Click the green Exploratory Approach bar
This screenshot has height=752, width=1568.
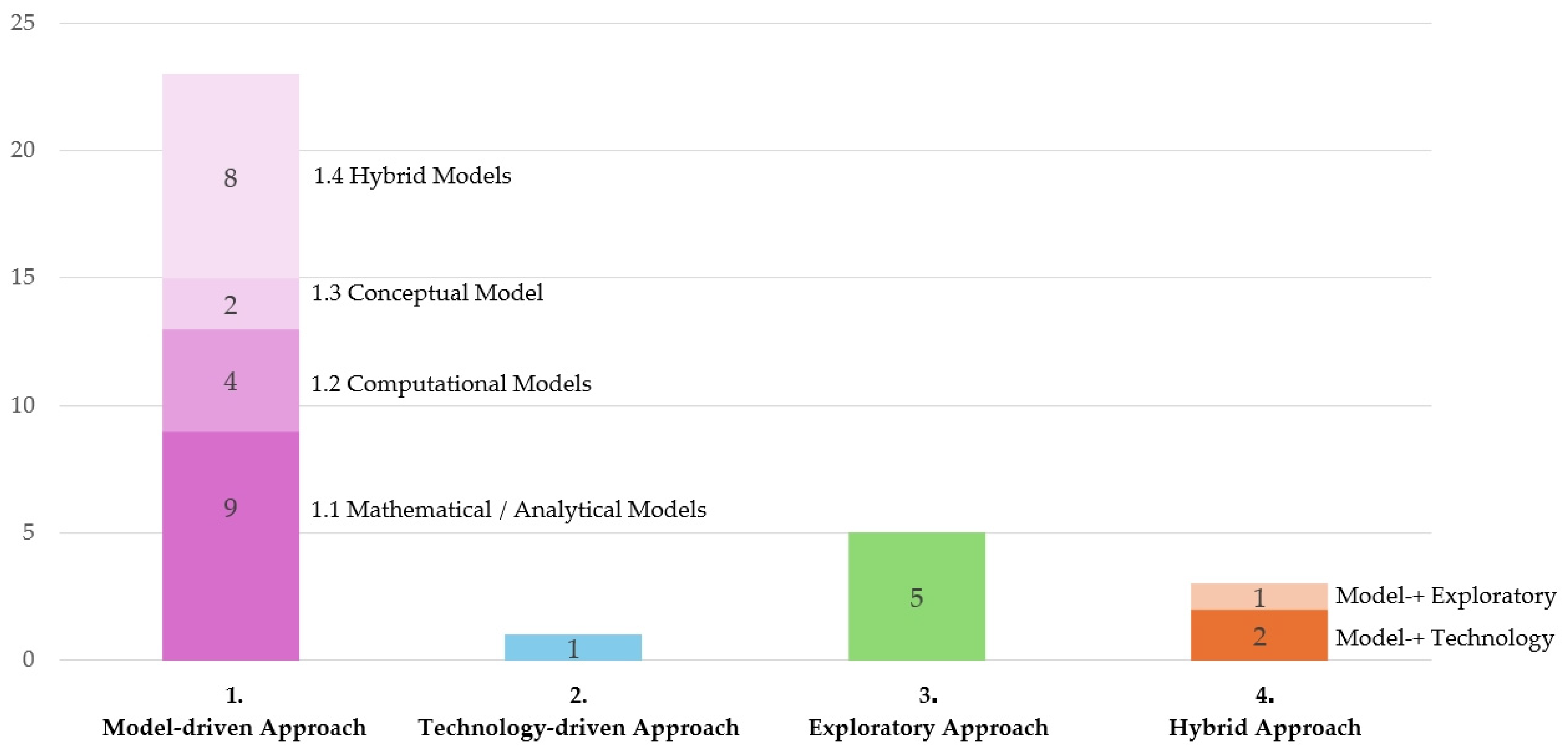pyautogui.click(x=916, y=596)
